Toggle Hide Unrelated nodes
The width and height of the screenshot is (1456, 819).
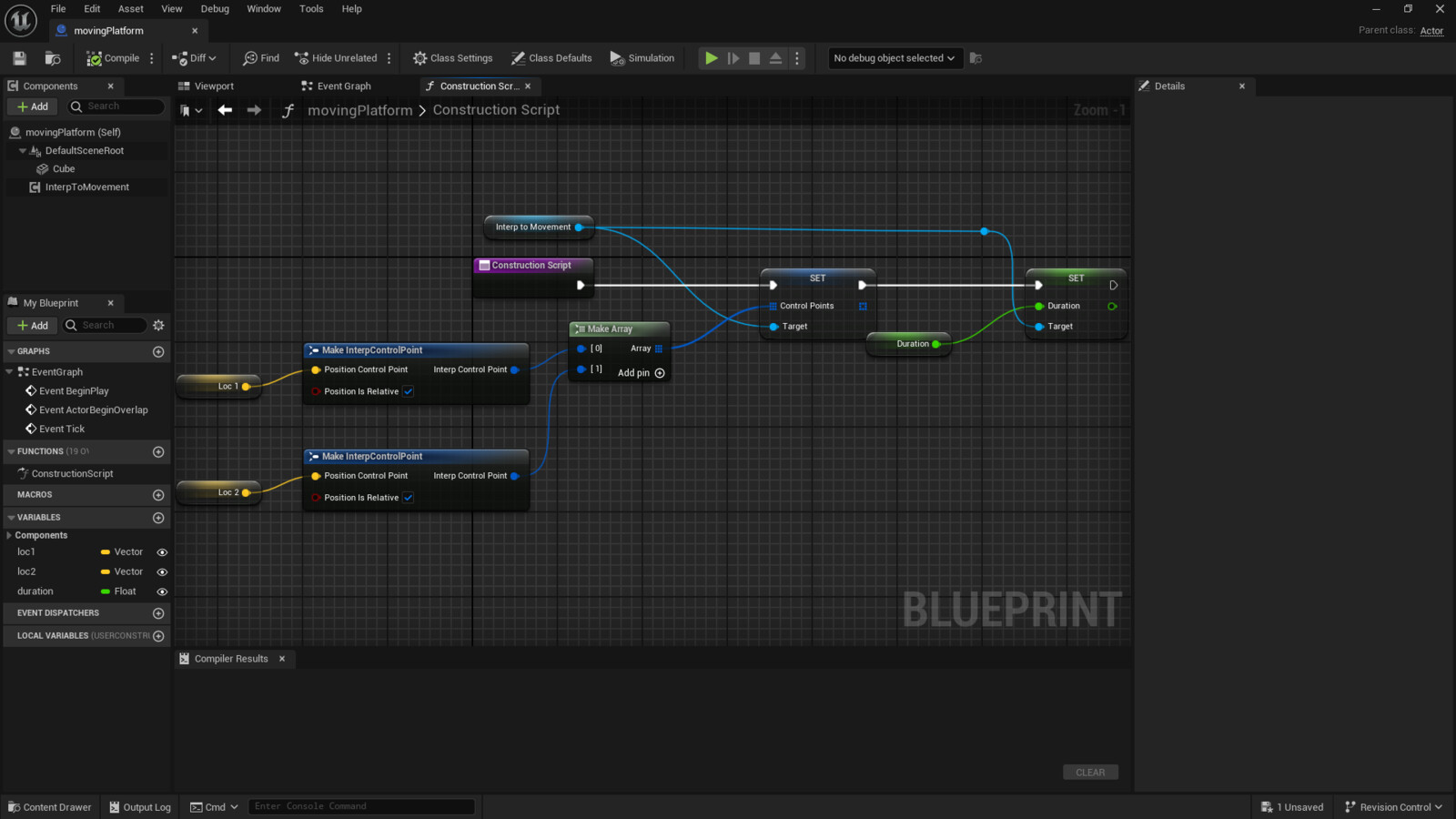[x=336, y=58]
